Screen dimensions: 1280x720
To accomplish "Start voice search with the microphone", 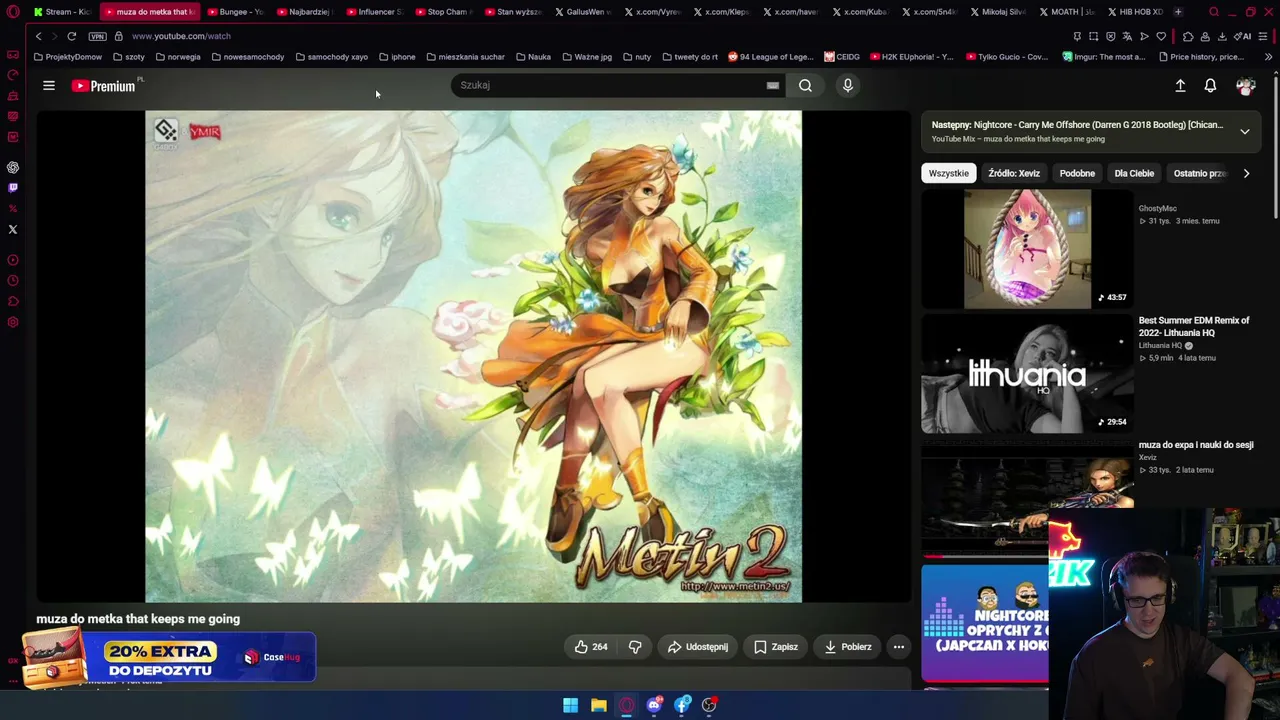I will pos(848,86).
